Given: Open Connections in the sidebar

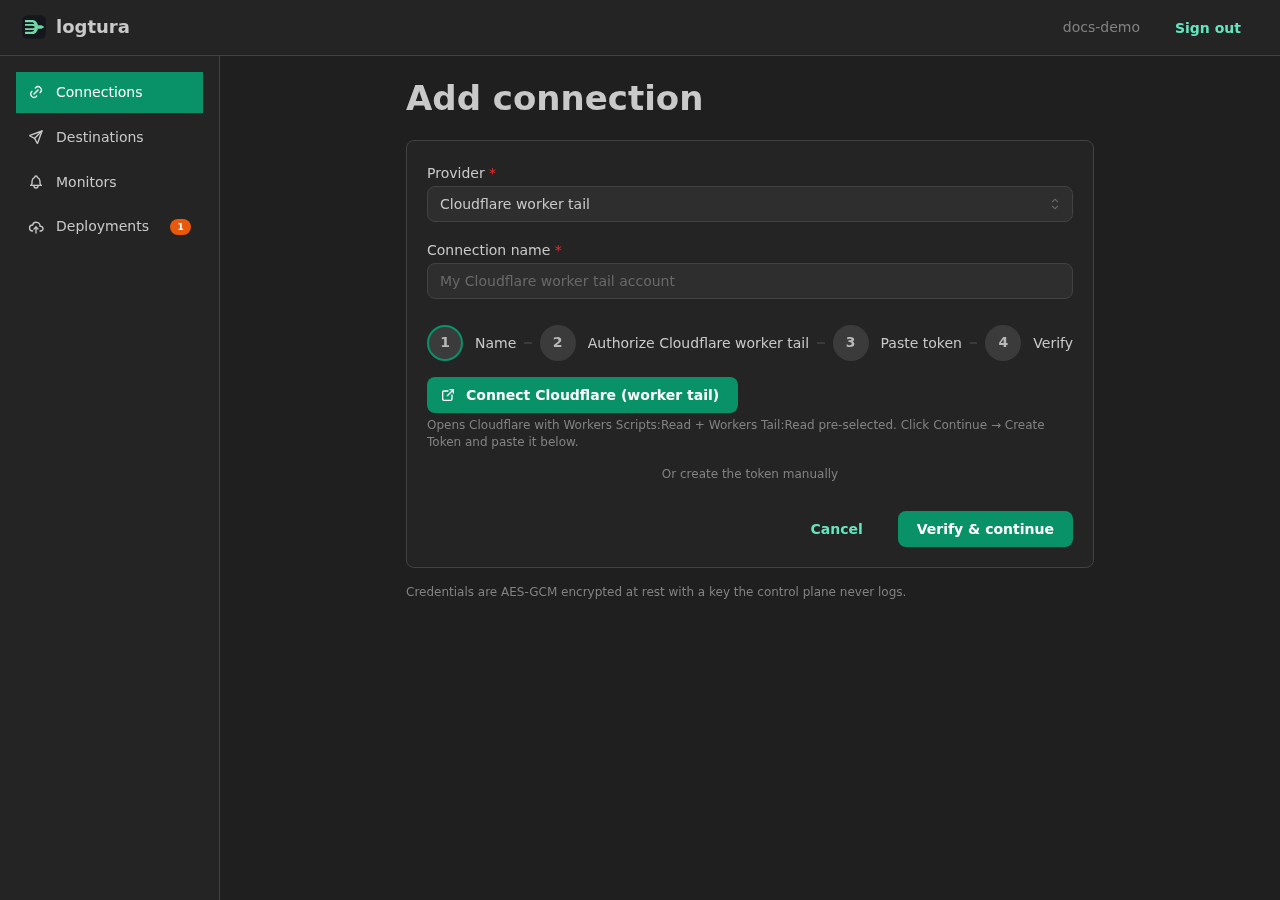Looking at the screenshot, I should [110, 92].
